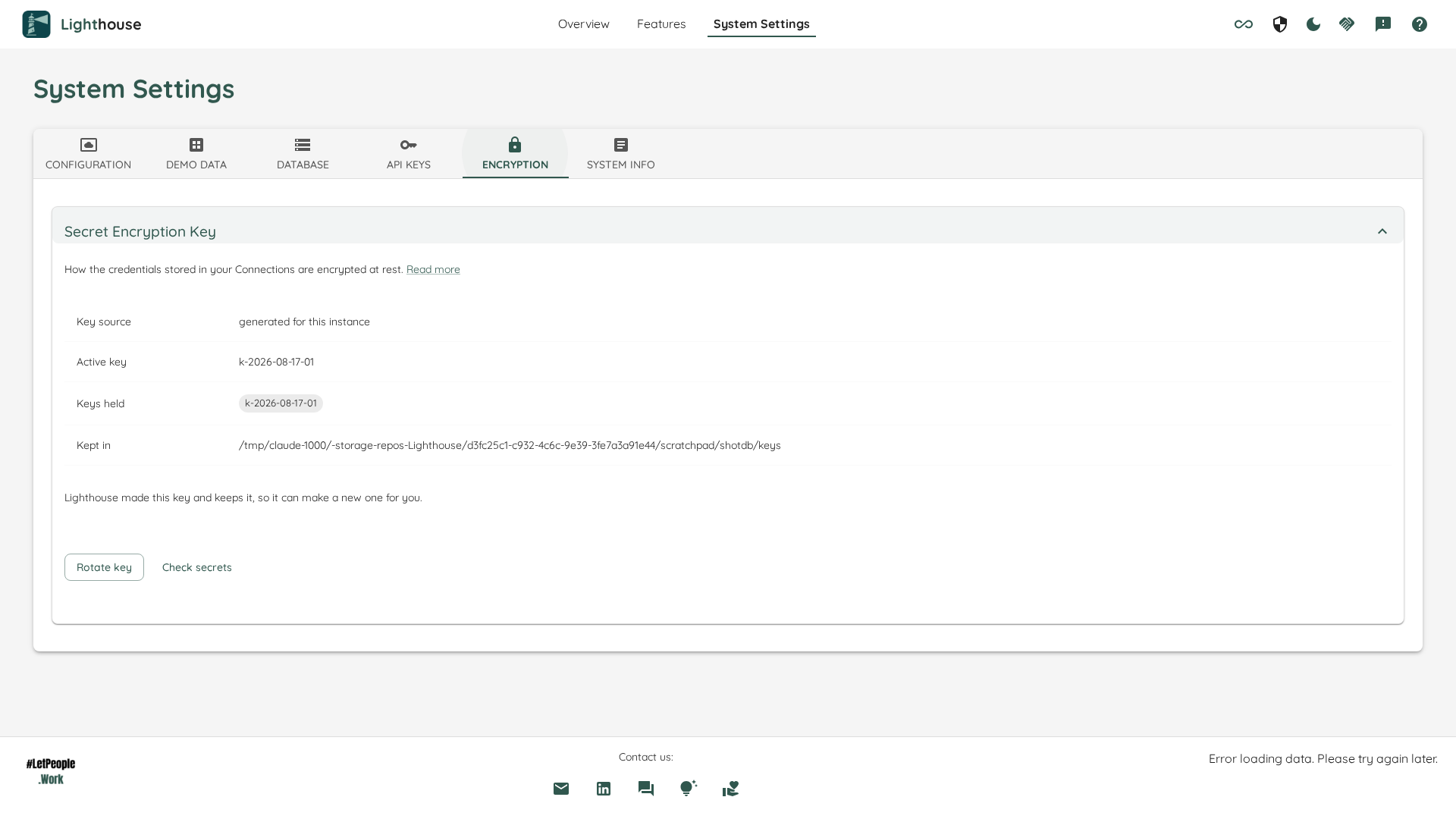Click the "Contact us:" footer text
Viewport: 1456px width, 819px height.
(x=646, y=757)
